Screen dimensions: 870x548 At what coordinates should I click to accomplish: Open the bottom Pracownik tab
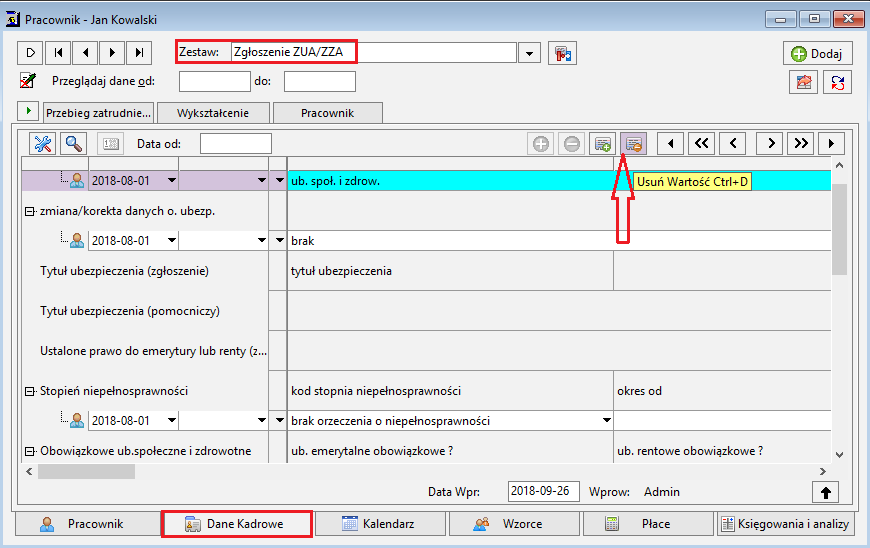[x=87, y=524]
